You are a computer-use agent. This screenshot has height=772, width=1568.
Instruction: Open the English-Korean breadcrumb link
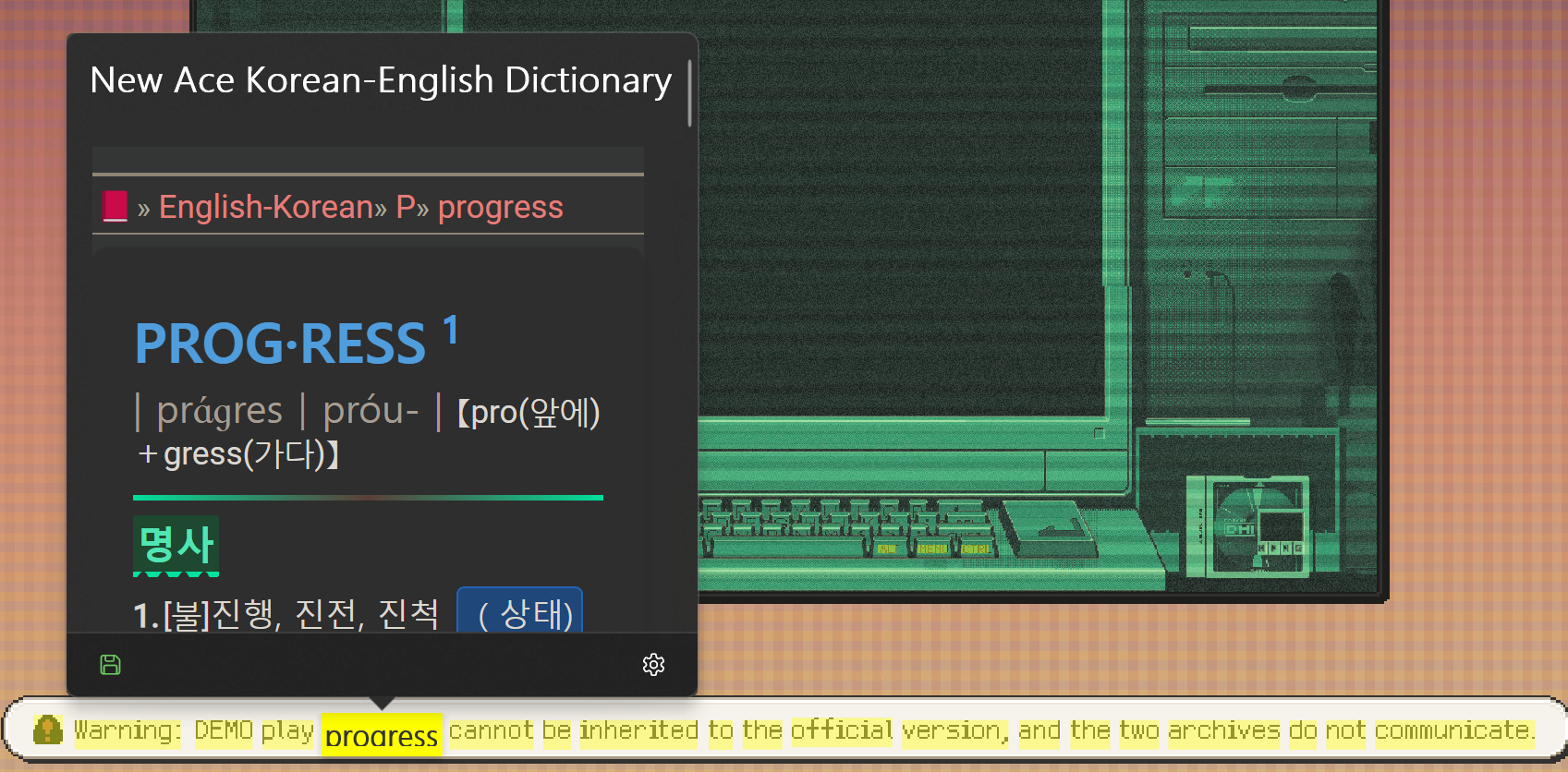pyautogui.click(x=266, y=207)
